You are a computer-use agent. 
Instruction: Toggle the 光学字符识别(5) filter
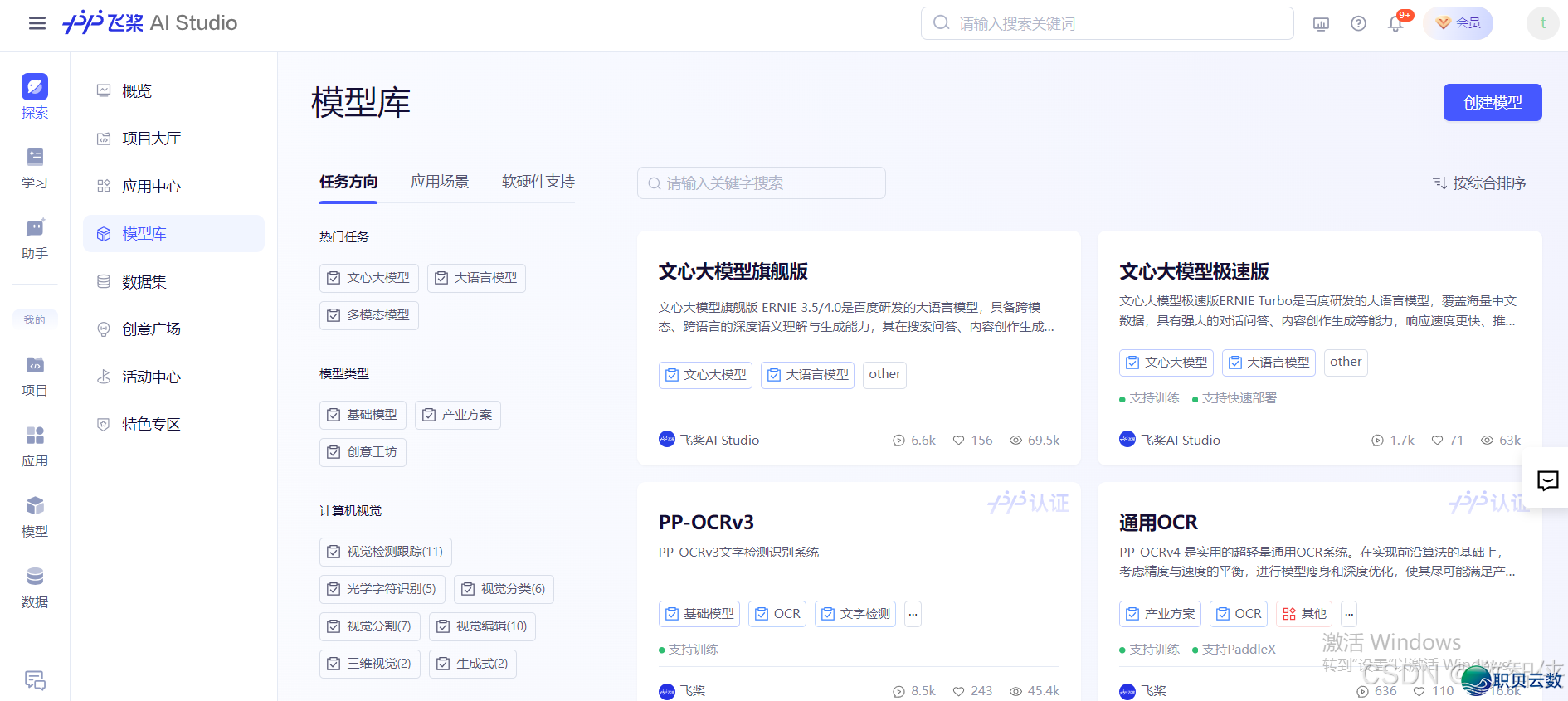pos(382,589)
